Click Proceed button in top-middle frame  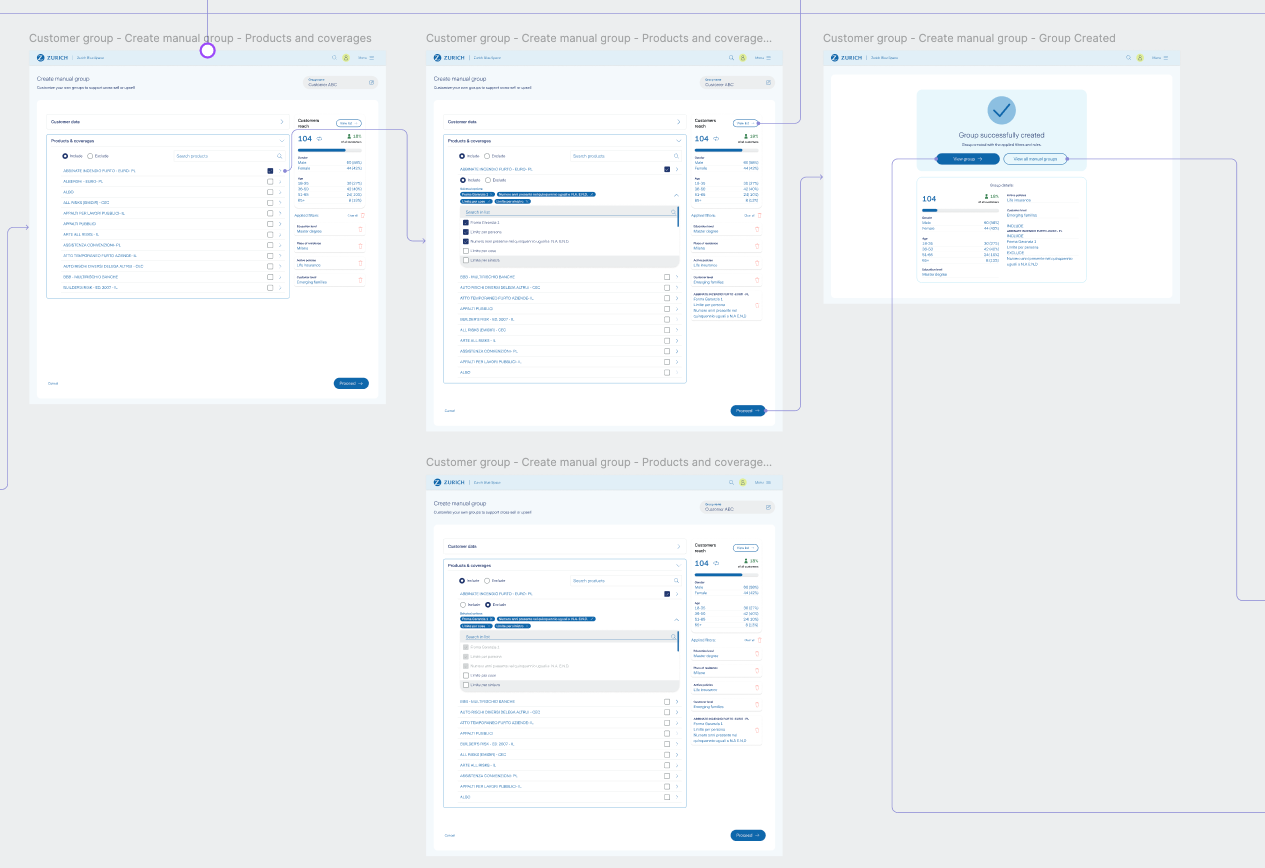click(748, 410)
